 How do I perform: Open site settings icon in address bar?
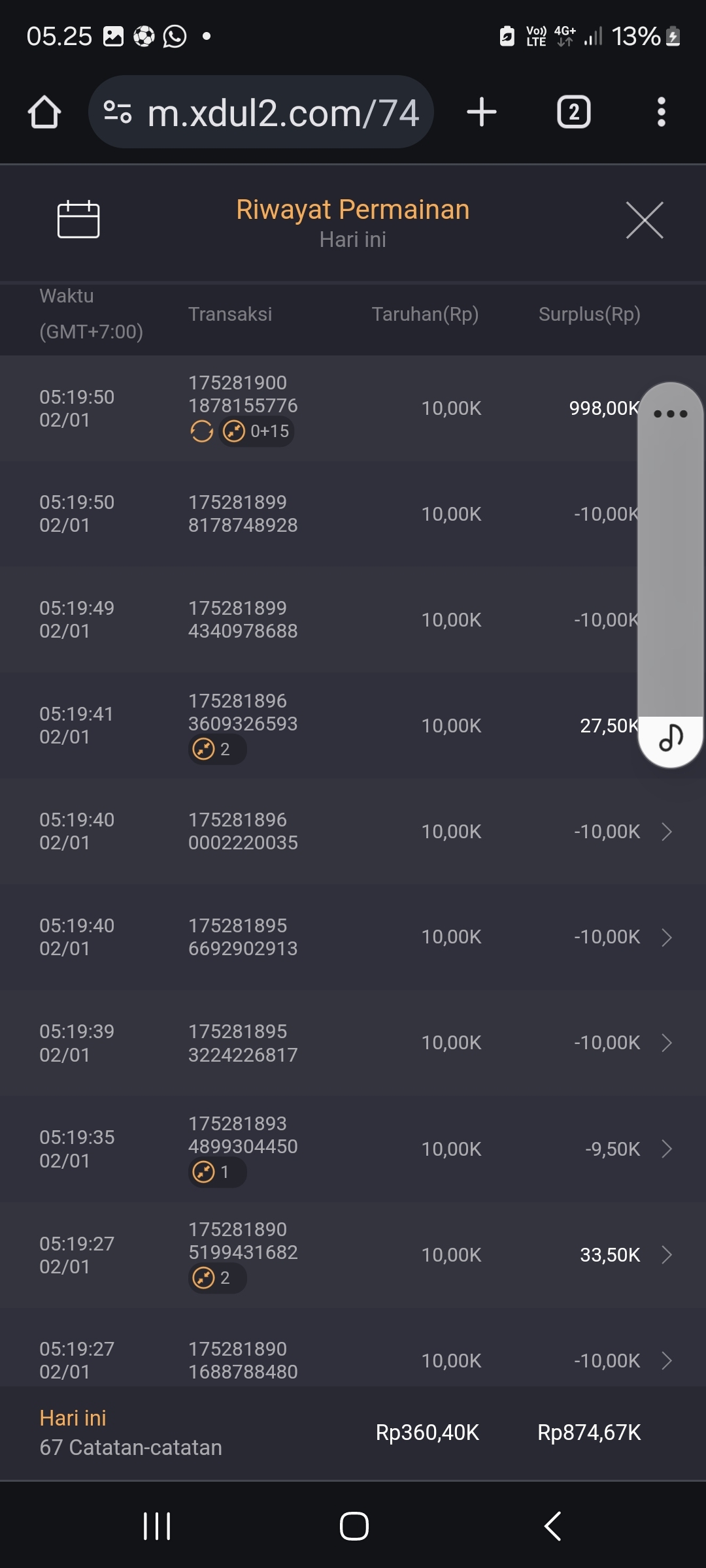point(118,112)
